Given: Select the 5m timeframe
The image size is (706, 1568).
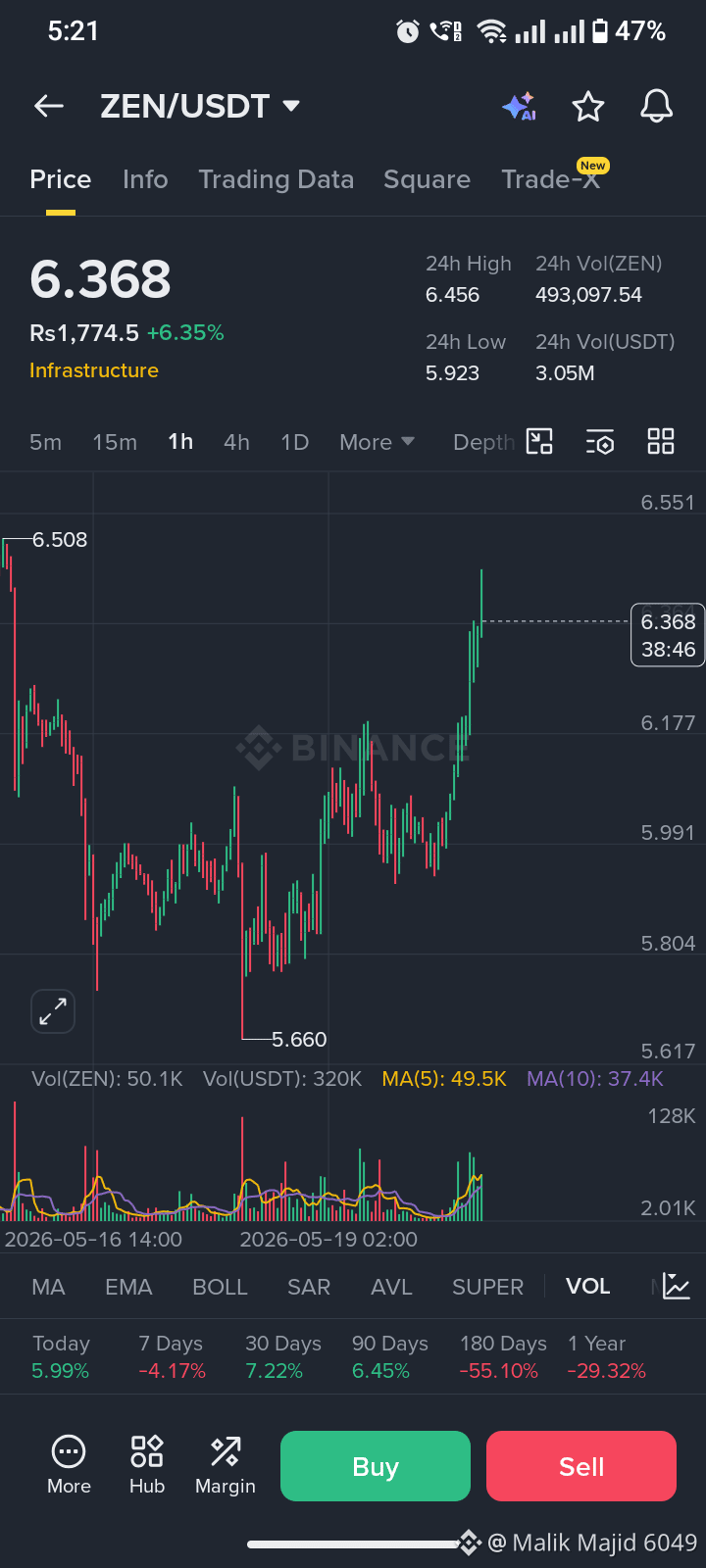Looking at the screenshot, I should pos(45,442).
